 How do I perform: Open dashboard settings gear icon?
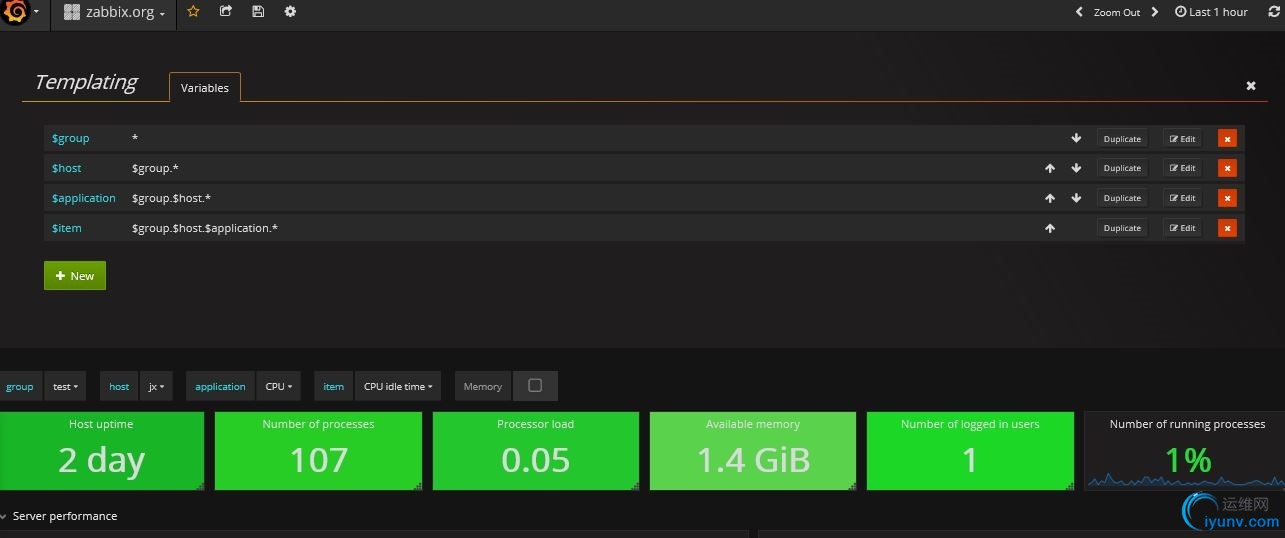(x=290, y=12)
